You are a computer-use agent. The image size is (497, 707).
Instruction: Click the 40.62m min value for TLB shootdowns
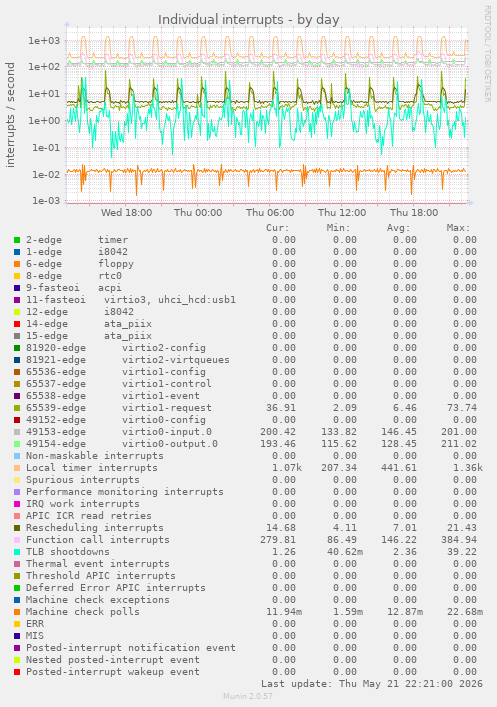point(345,552)
